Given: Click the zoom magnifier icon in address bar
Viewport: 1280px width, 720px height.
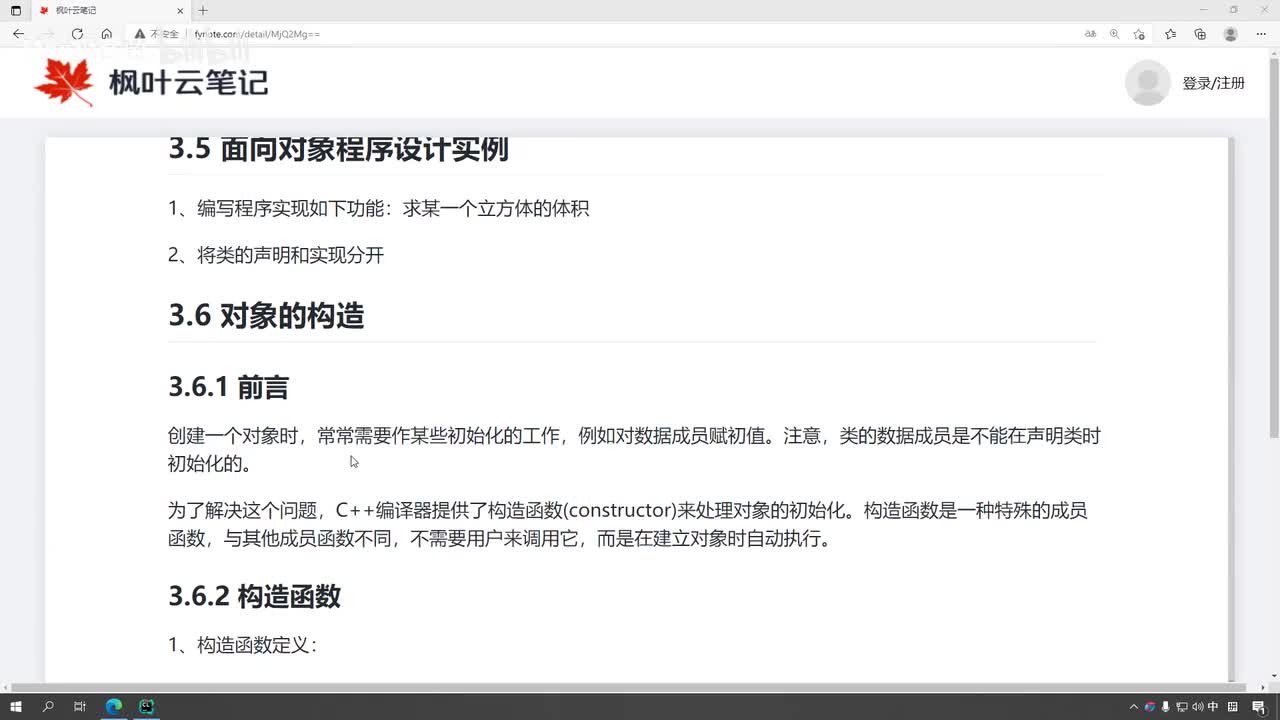Looking at the screenshot, I should click(x=1114, y=34).
